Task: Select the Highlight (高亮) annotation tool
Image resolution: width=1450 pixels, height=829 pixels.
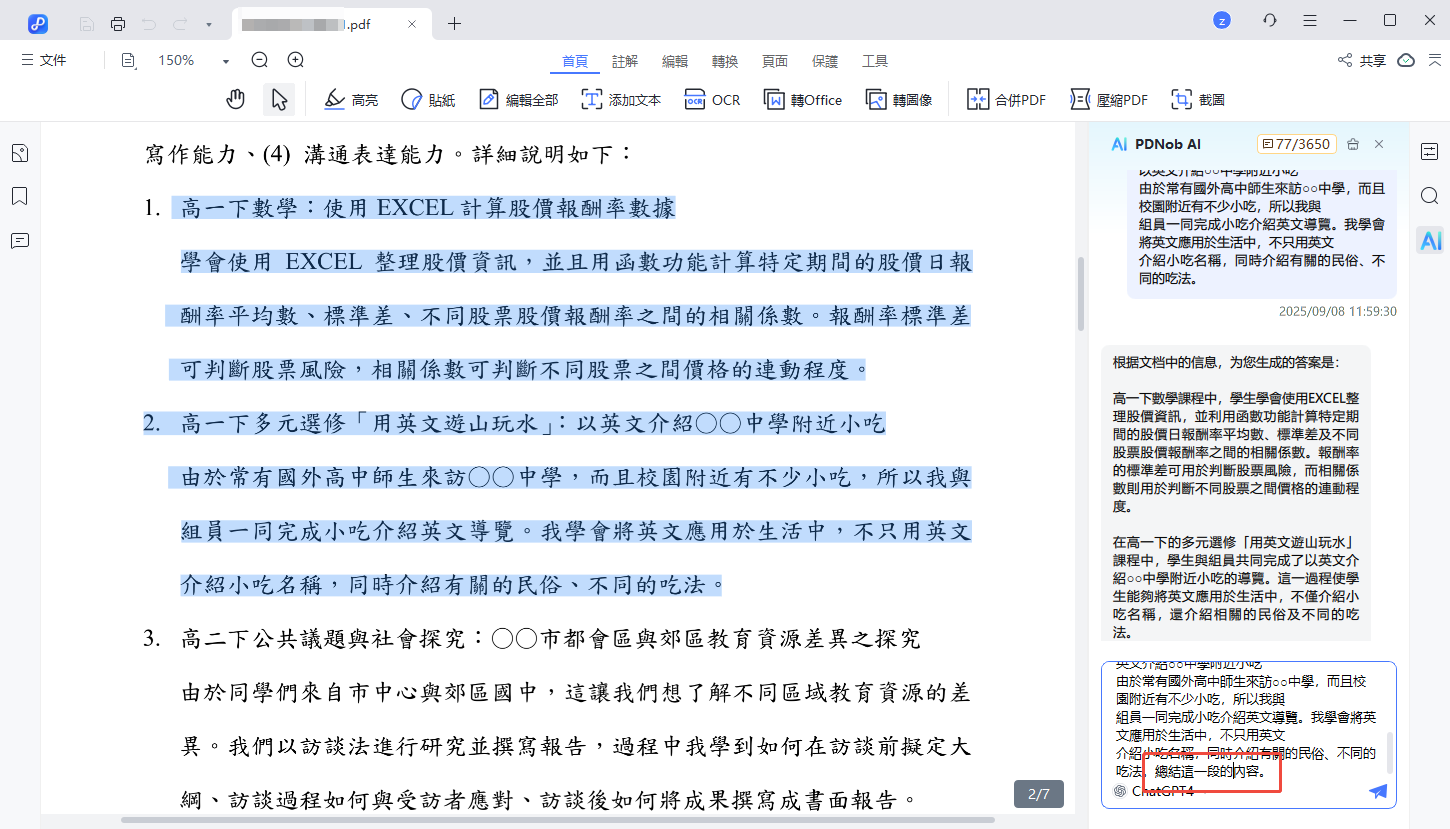Action: [x=350, y=99]
